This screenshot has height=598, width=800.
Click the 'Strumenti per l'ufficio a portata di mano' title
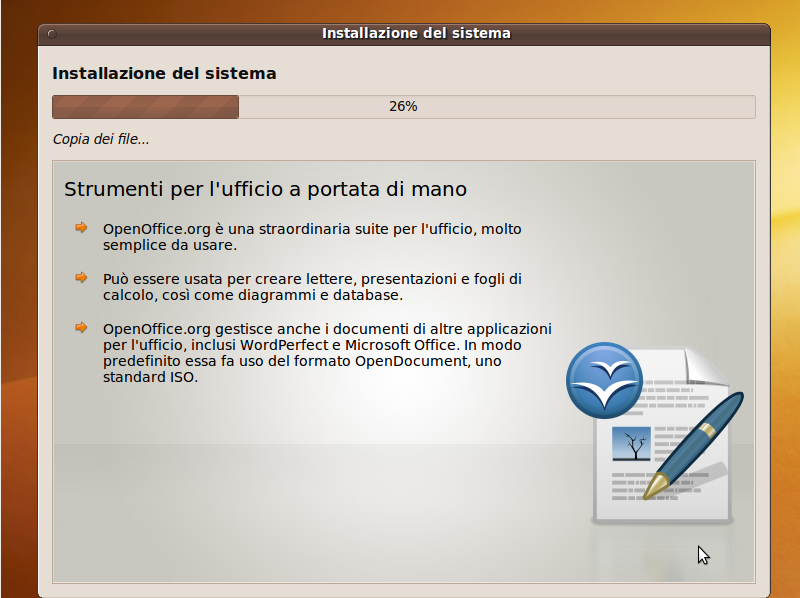click(265, 189)
